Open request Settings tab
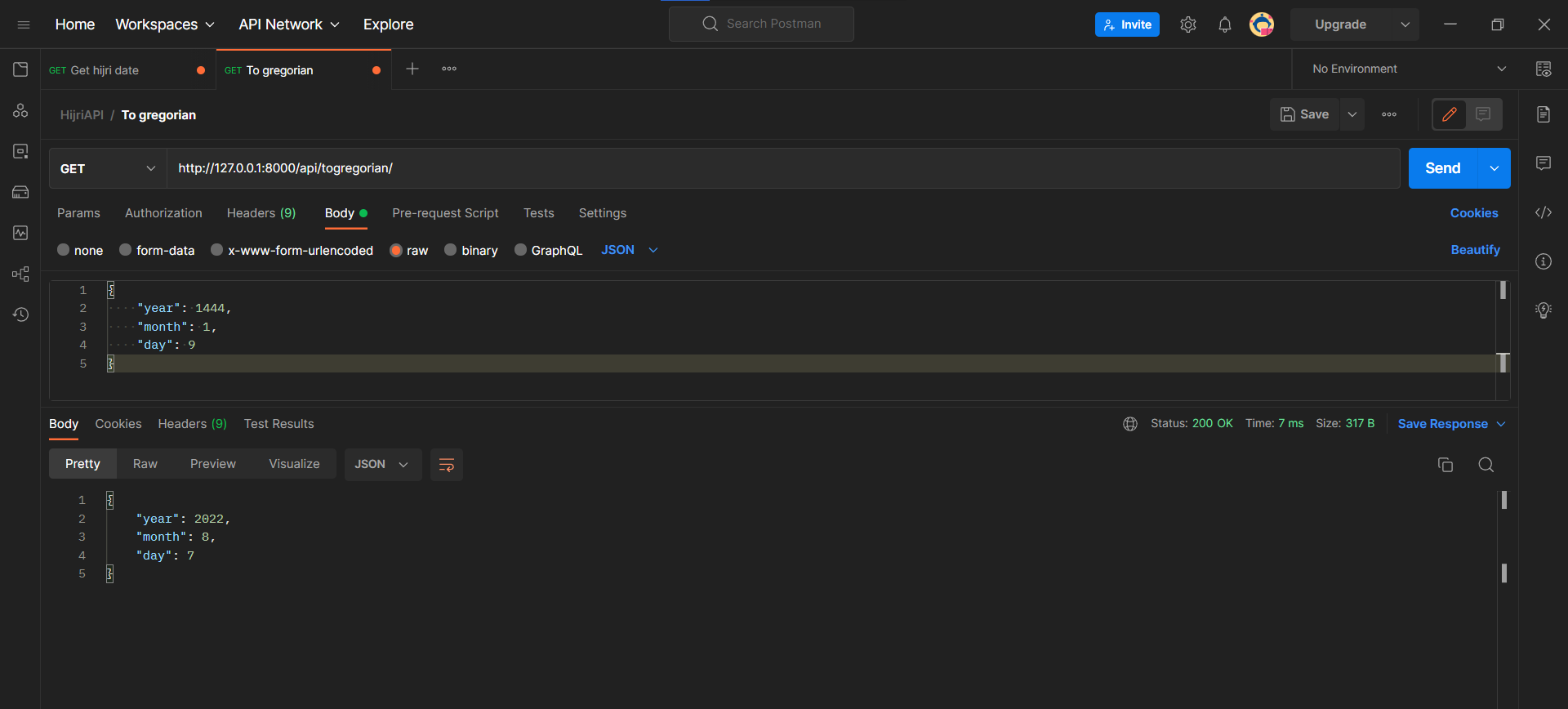 (x=603, y=213)
